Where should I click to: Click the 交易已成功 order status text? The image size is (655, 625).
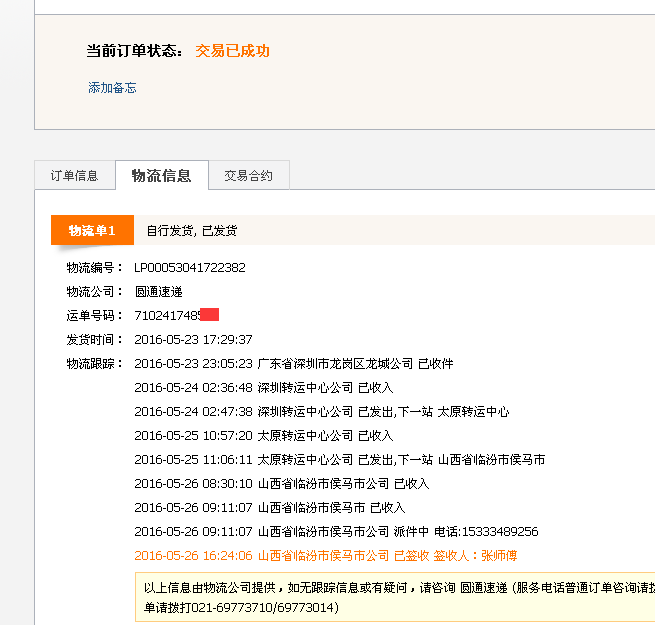(232, 51)
